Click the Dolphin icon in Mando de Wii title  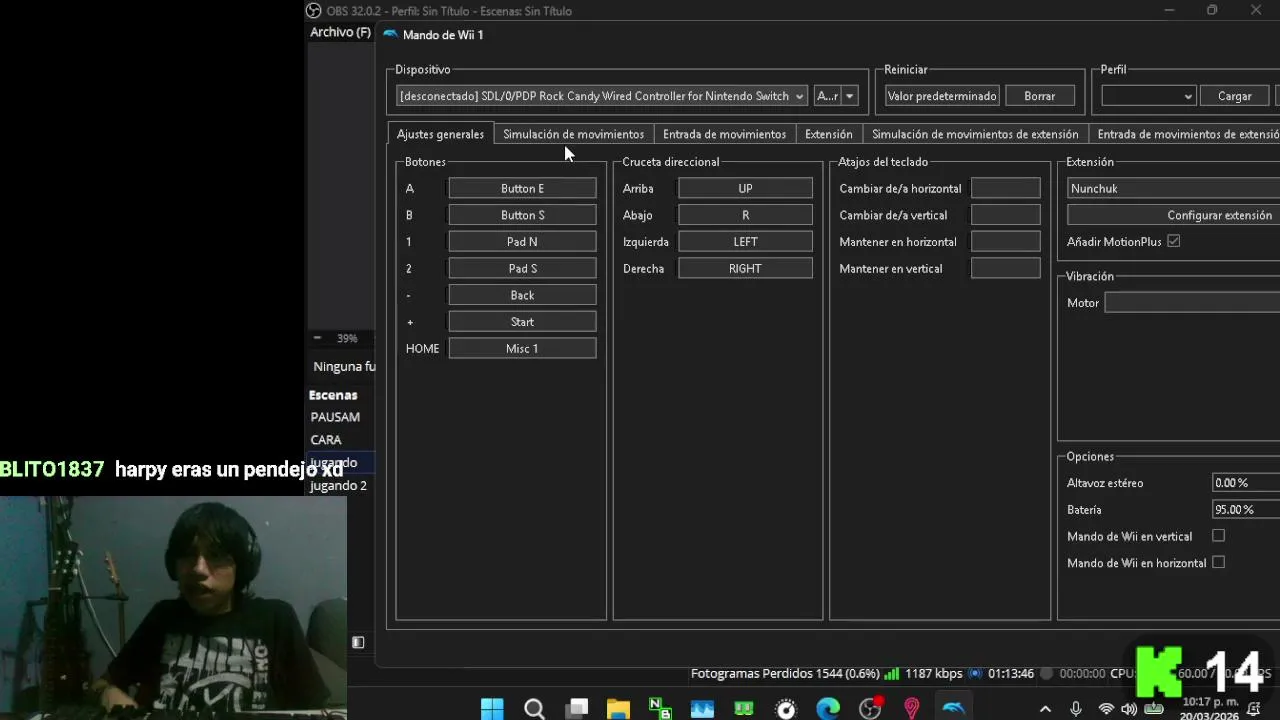390,34
